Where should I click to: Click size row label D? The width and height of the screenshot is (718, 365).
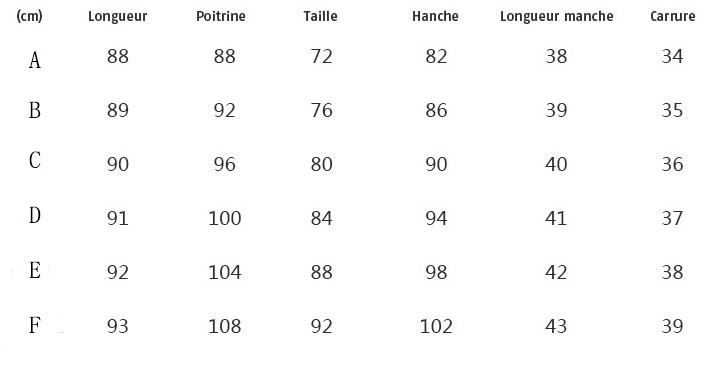pyautogui.click(x=35, y=215)
